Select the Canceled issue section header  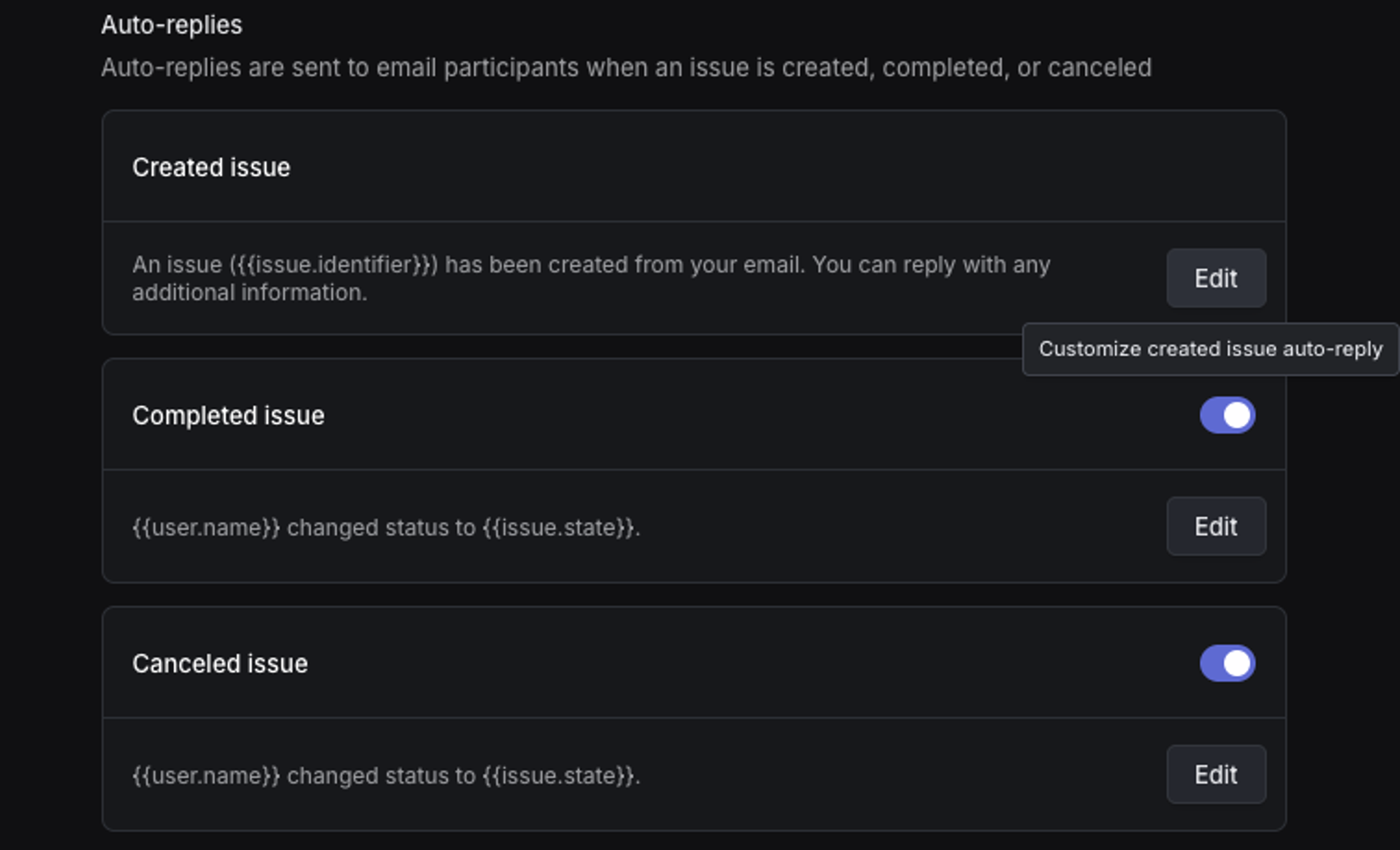point(221,662)
